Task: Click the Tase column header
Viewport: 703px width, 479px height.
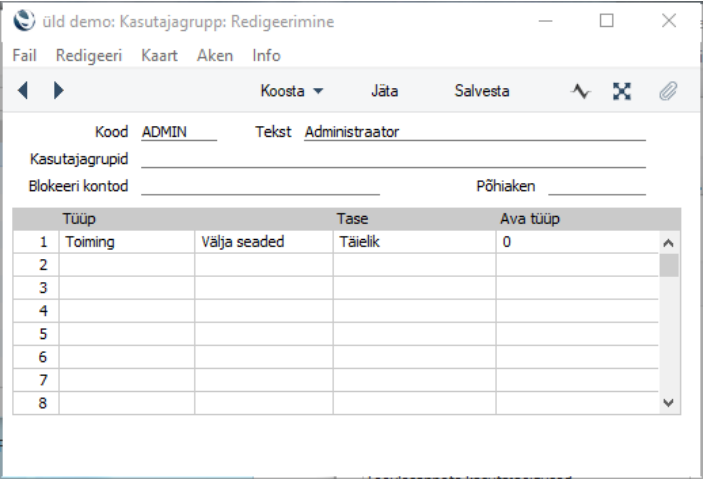Action: 352,219
